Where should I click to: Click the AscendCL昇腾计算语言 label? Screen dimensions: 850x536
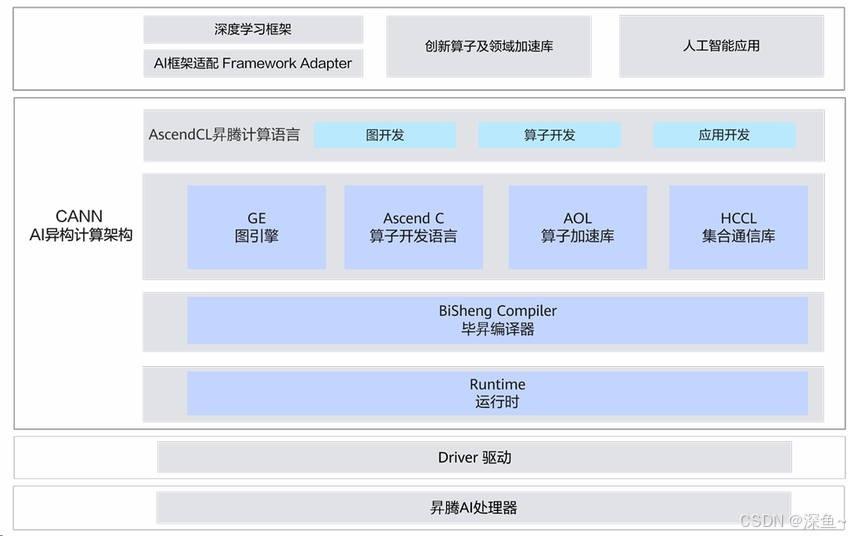(224, 134)
